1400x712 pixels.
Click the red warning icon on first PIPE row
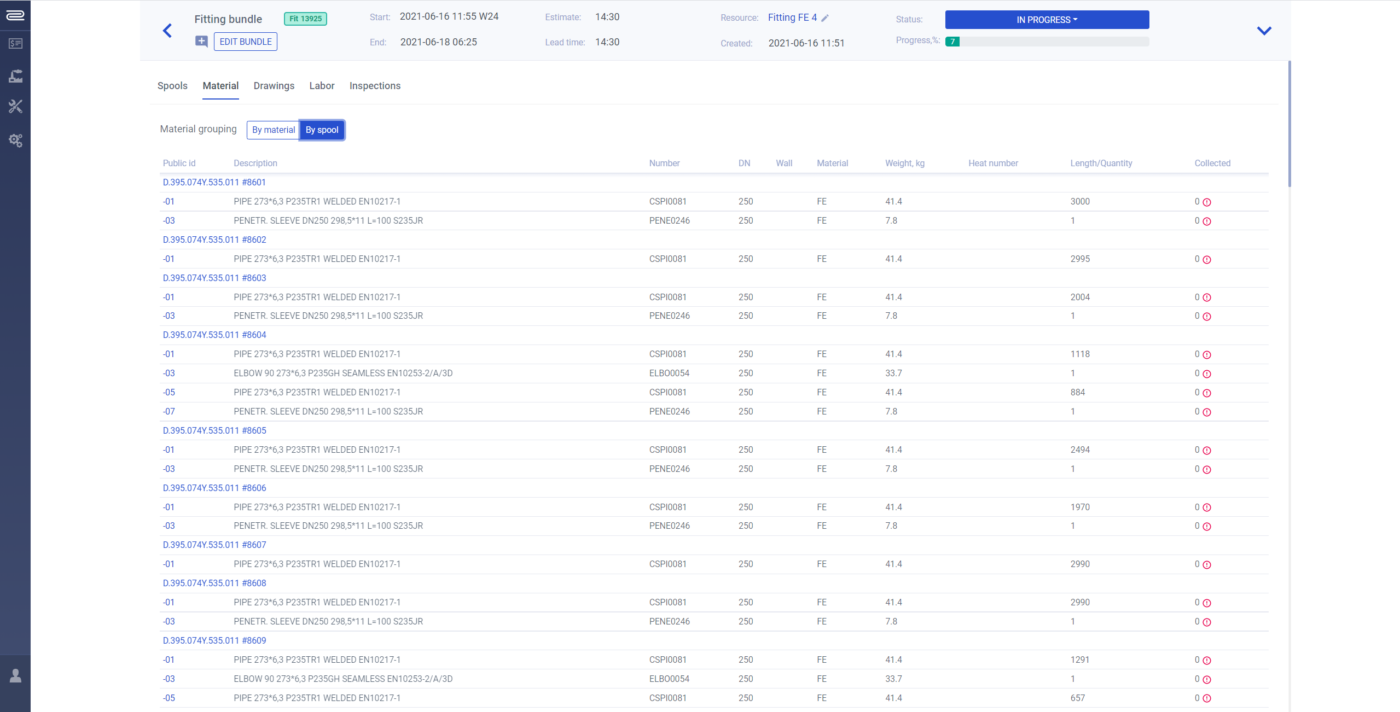(1207, 202)
